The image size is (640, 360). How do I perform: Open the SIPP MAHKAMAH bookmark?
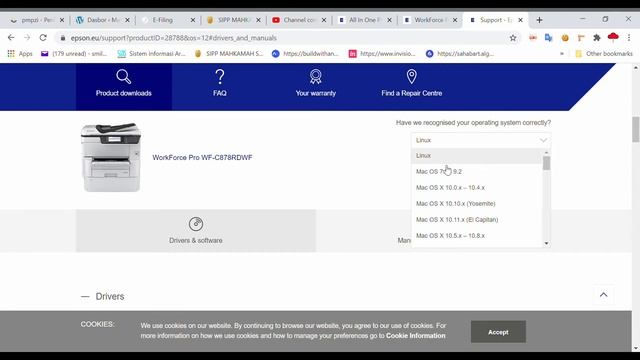[x=229, y=53]
